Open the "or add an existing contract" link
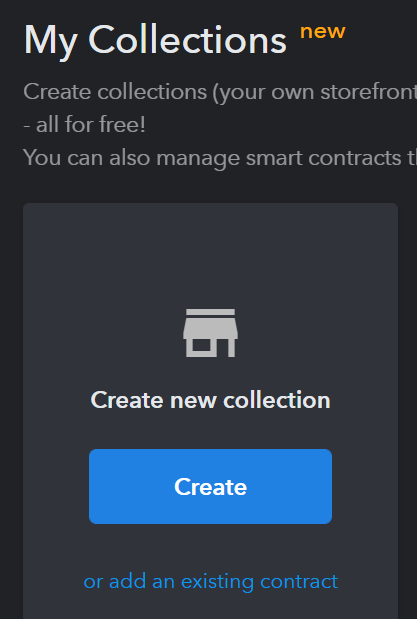Viewport: 417px width, 619px height. [x=210, y=581]
